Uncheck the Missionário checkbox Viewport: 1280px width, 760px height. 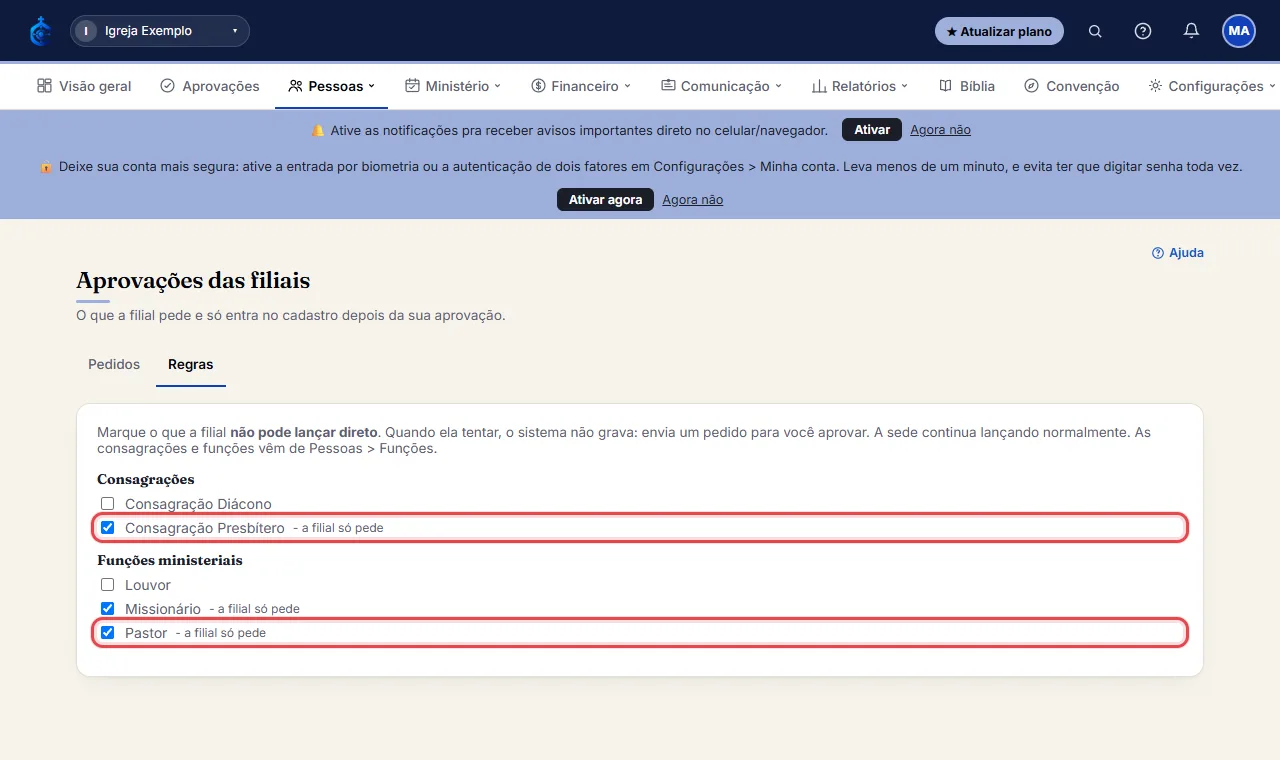click(108, 608)
